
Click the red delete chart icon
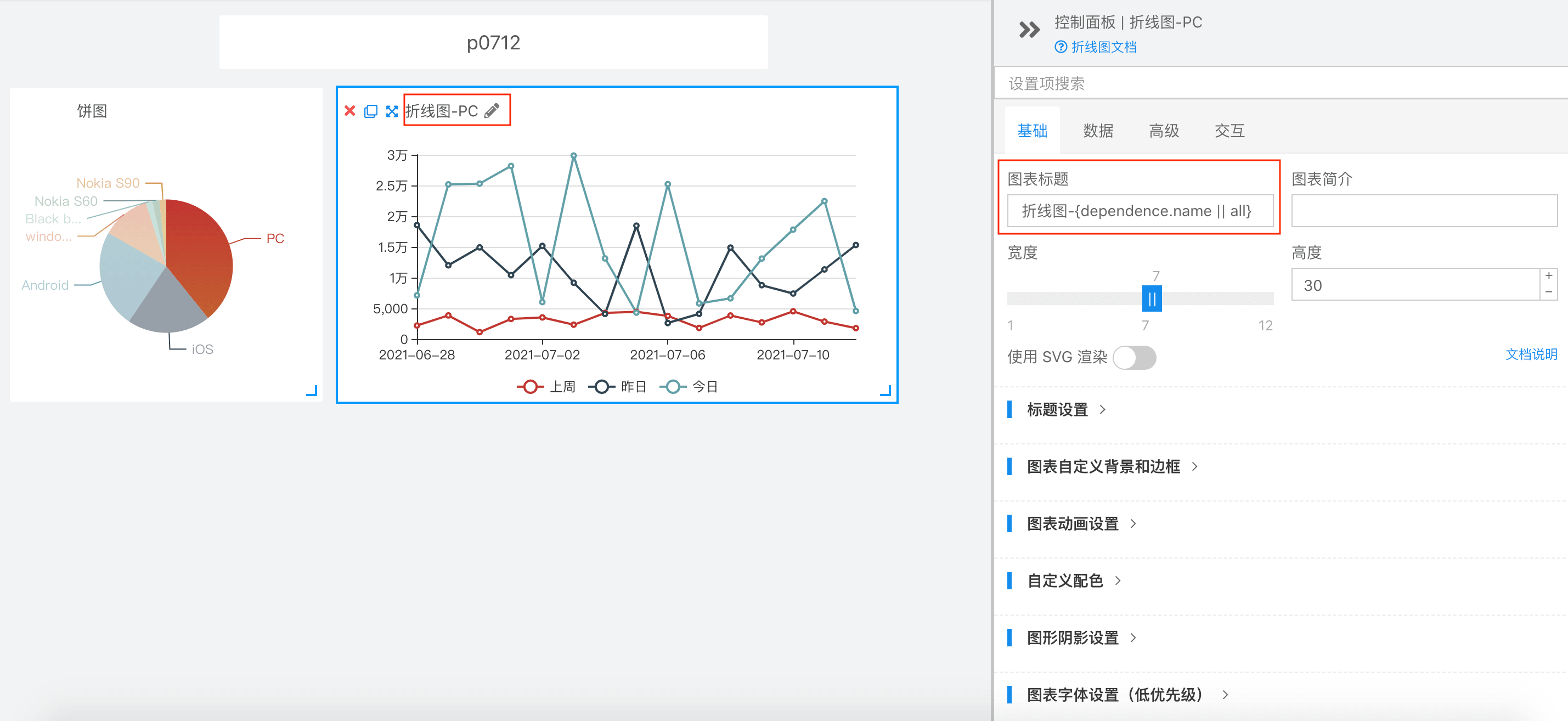[x=349, y=111]
